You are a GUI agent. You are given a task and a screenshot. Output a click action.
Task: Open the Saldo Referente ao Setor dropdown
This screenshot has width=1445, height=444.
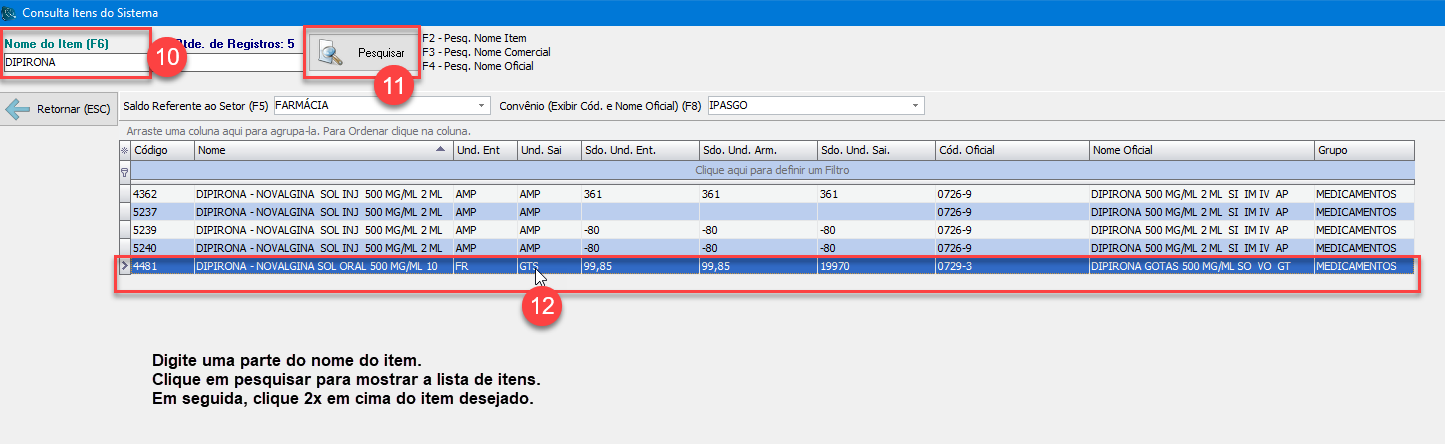tap(483, 105)
